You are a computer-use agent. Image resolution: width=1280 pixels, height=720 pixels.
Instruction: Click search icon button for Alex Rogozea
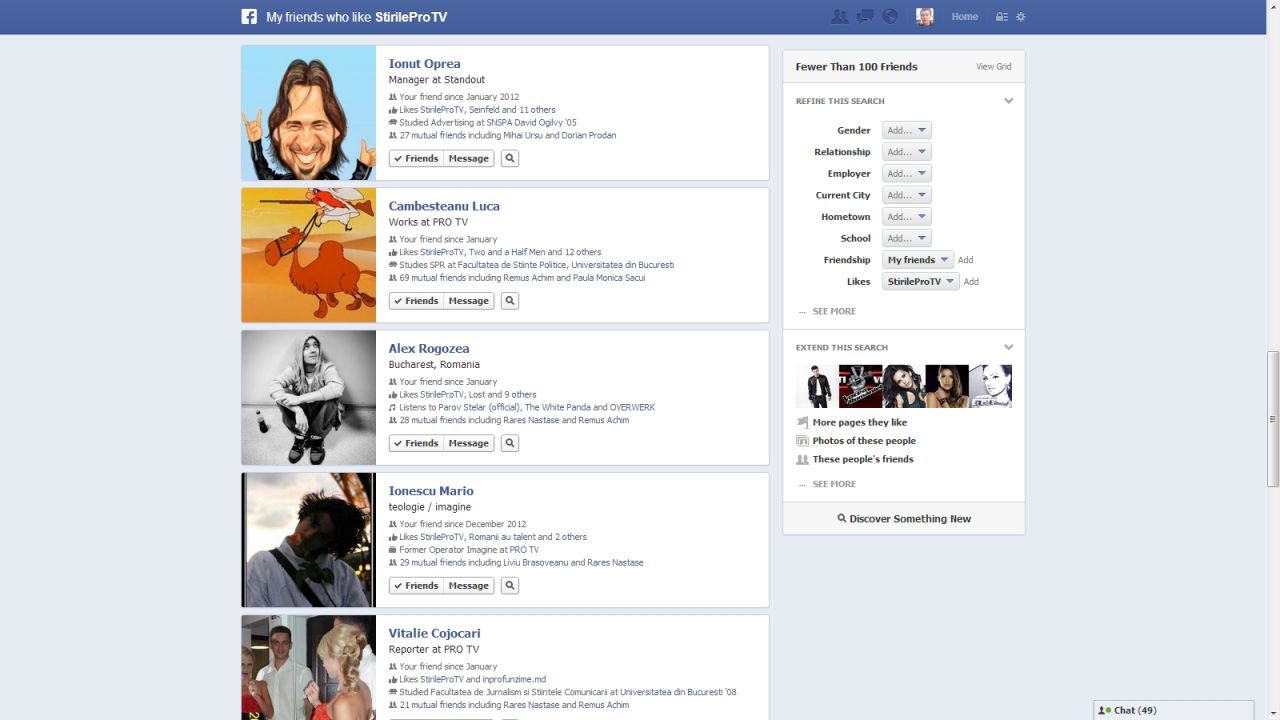pos(510,443)
